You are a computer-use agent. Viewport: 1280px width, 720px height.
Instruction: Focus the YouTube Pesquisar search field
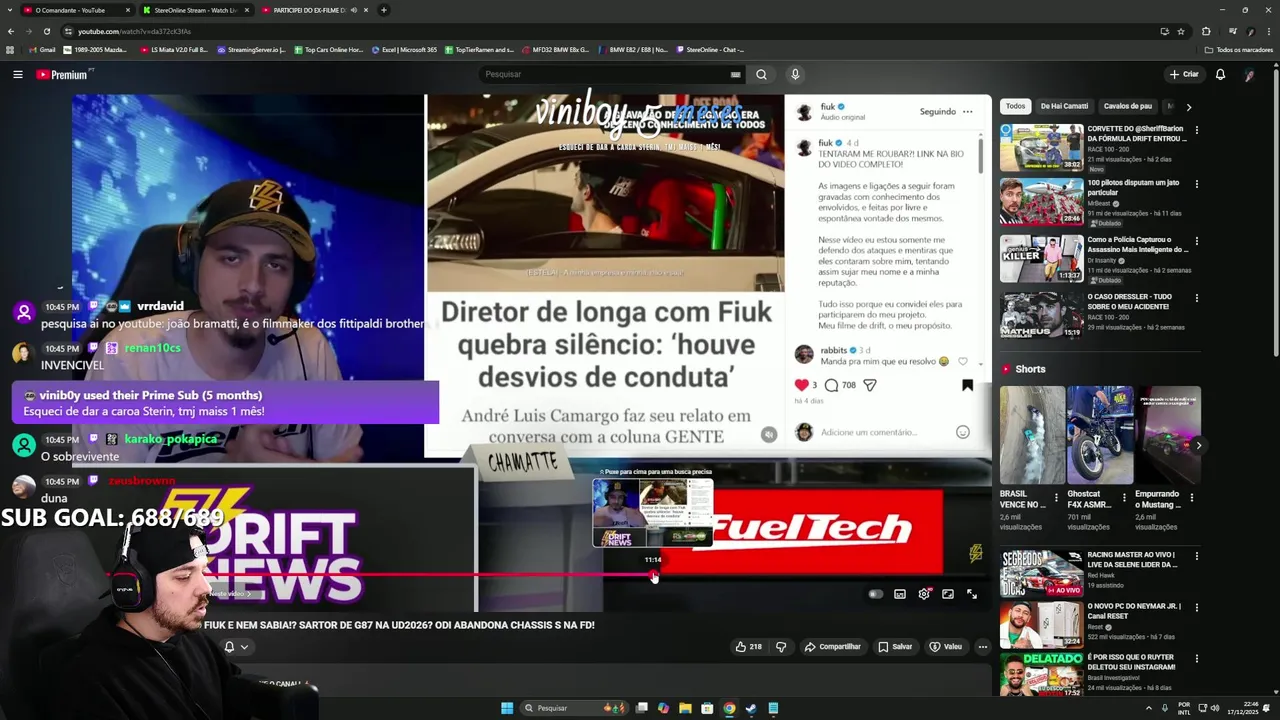pyautogui.click(x=605, y=74)
